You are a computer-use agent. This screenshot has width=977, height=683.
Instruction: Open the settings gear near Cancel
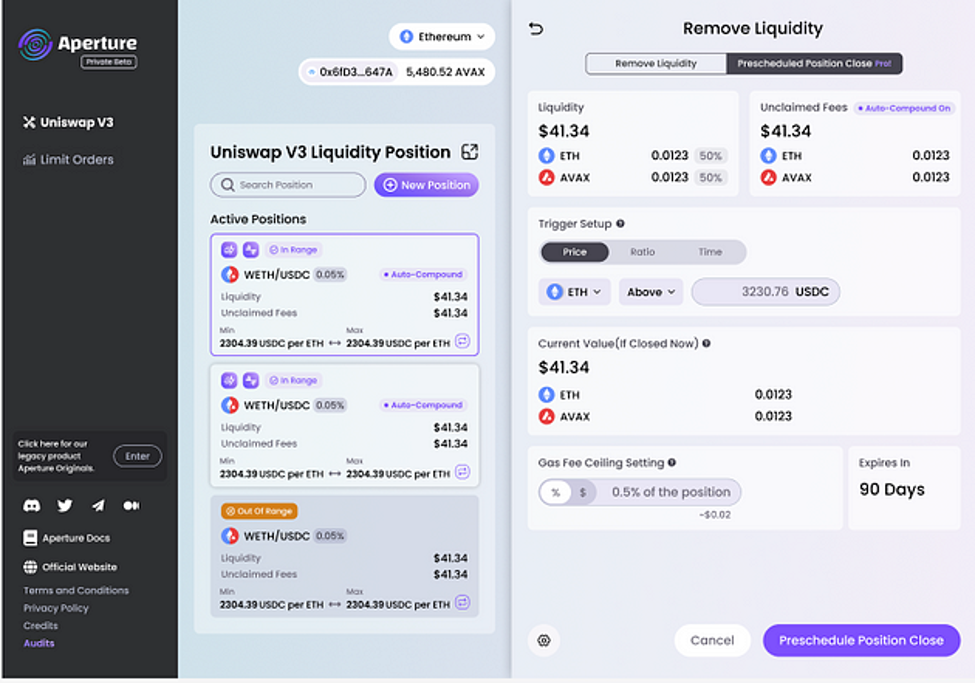(544, 641)
